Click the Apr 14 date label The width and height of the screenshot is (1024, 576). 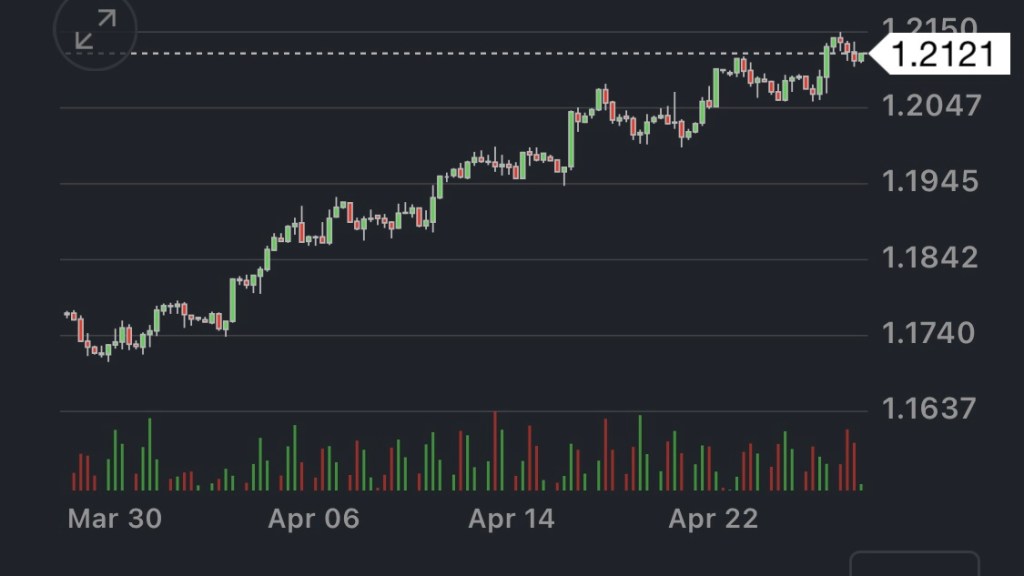[511, 519]
